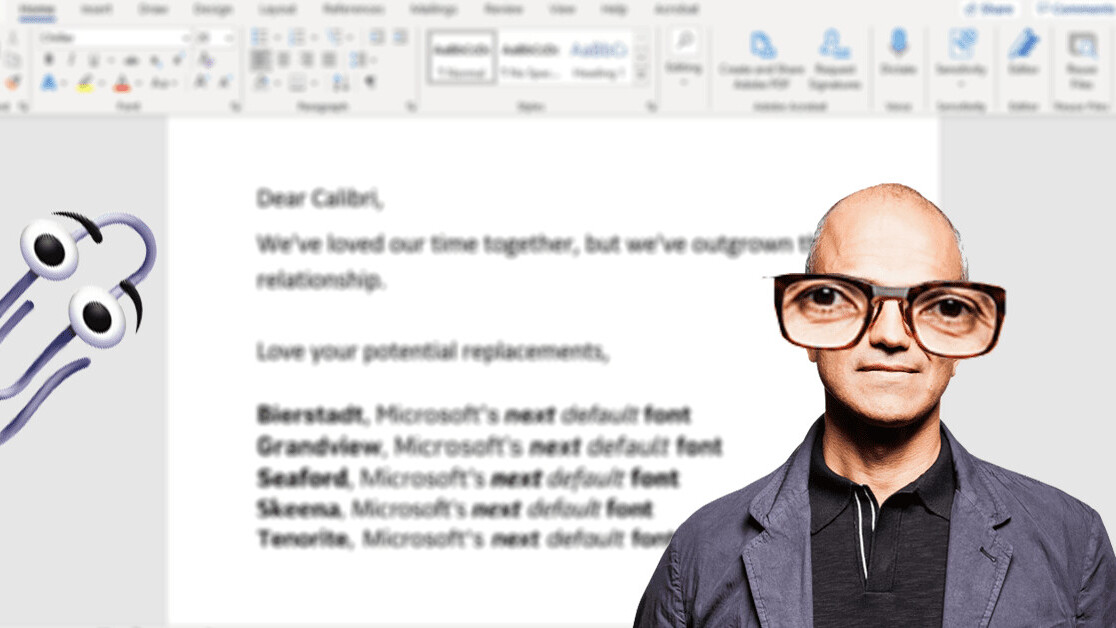
Task: Toggle bold formatting
Action: coord(48,60)
